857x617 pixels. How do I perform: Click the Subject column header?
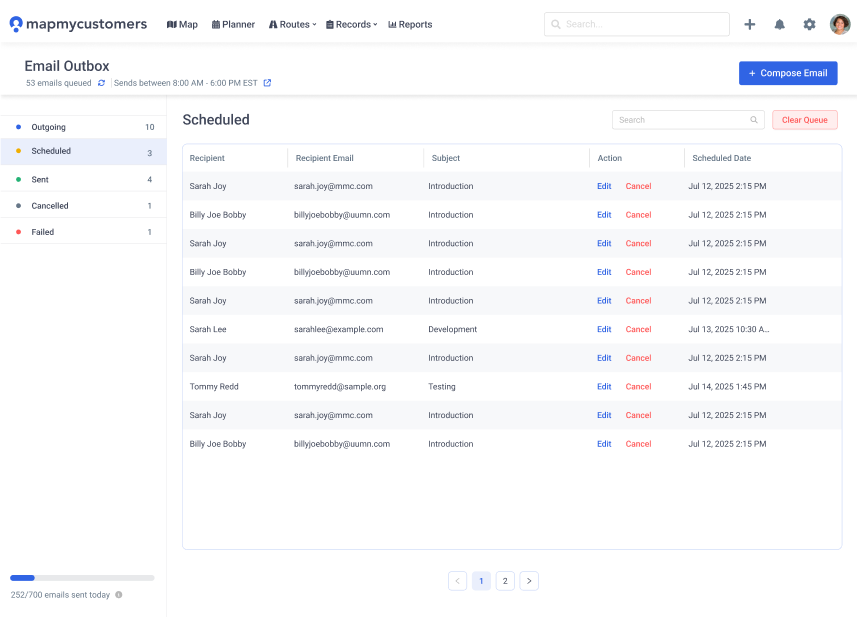tap(445, 158)
